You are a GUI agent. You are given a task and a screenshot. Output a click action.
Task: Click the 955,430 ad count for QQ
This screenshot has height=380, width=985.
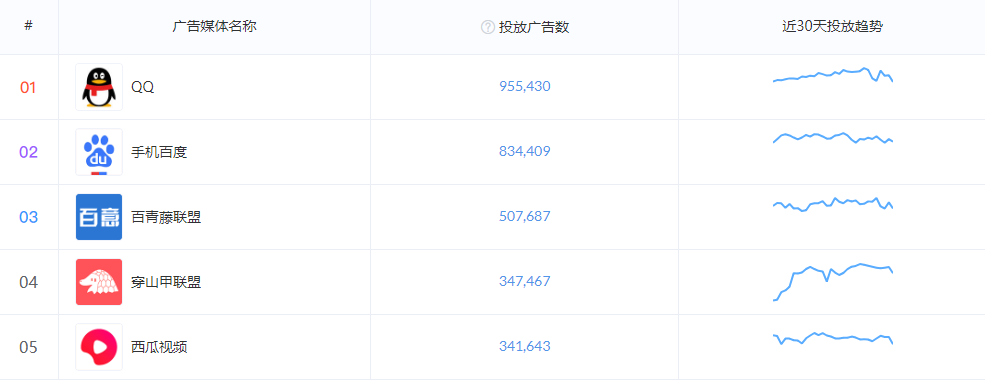click(x=525, y=87)
